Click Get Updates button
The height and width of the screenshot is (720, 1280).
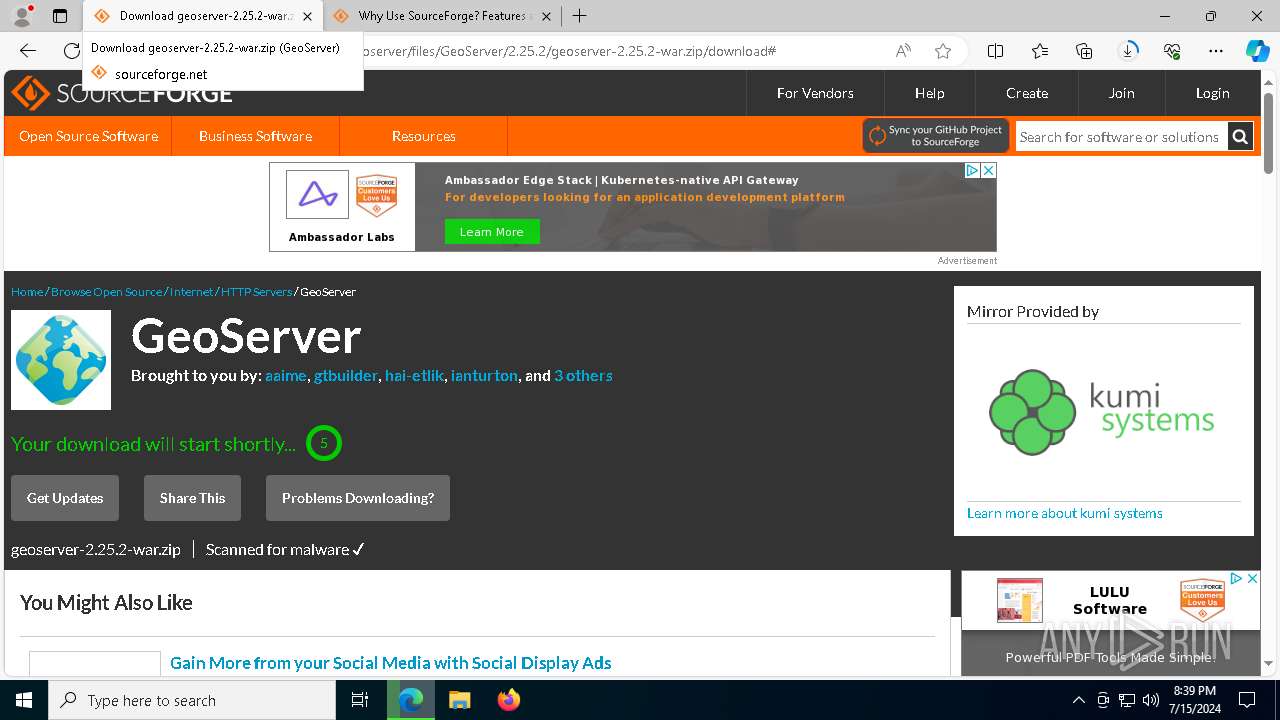65,498
